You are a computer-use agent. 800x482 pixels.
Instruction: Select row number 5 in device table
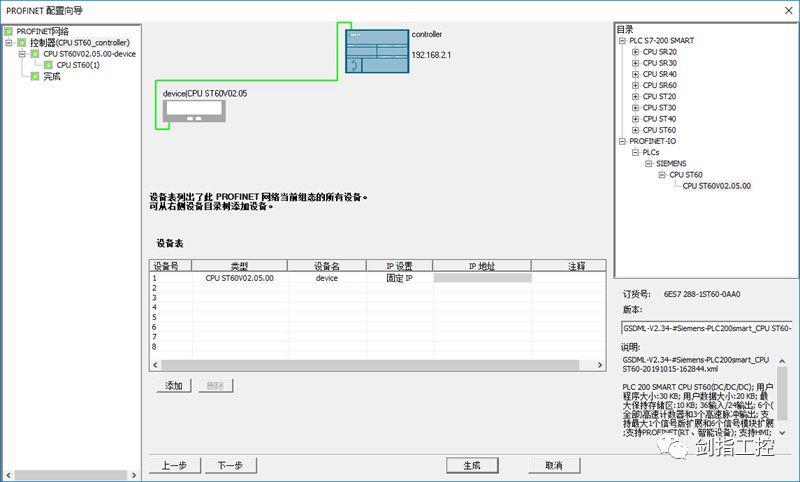point(154,317)
